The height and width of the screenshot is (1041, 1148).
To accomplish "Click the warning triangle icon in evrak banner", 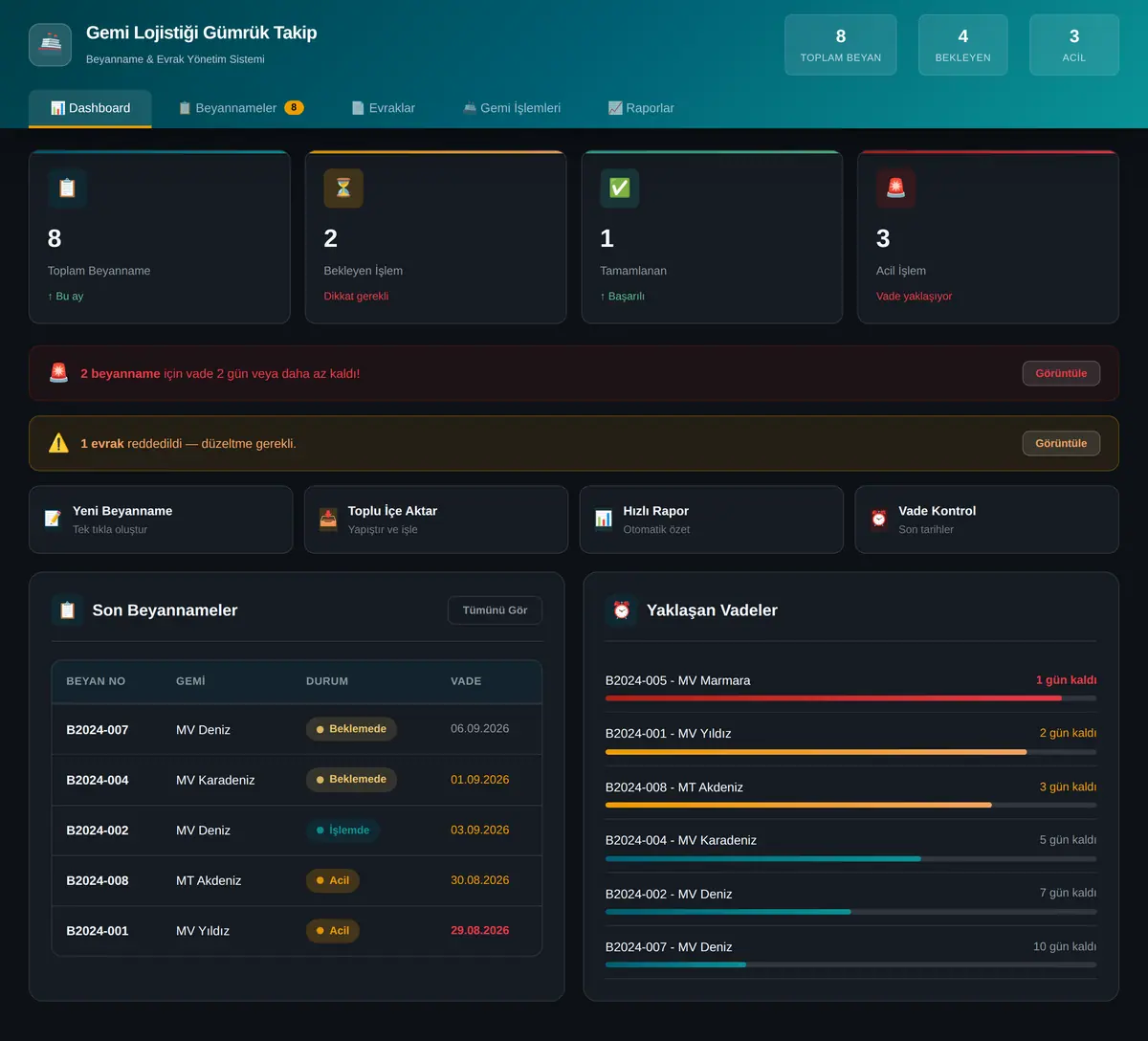I will 59,443.
